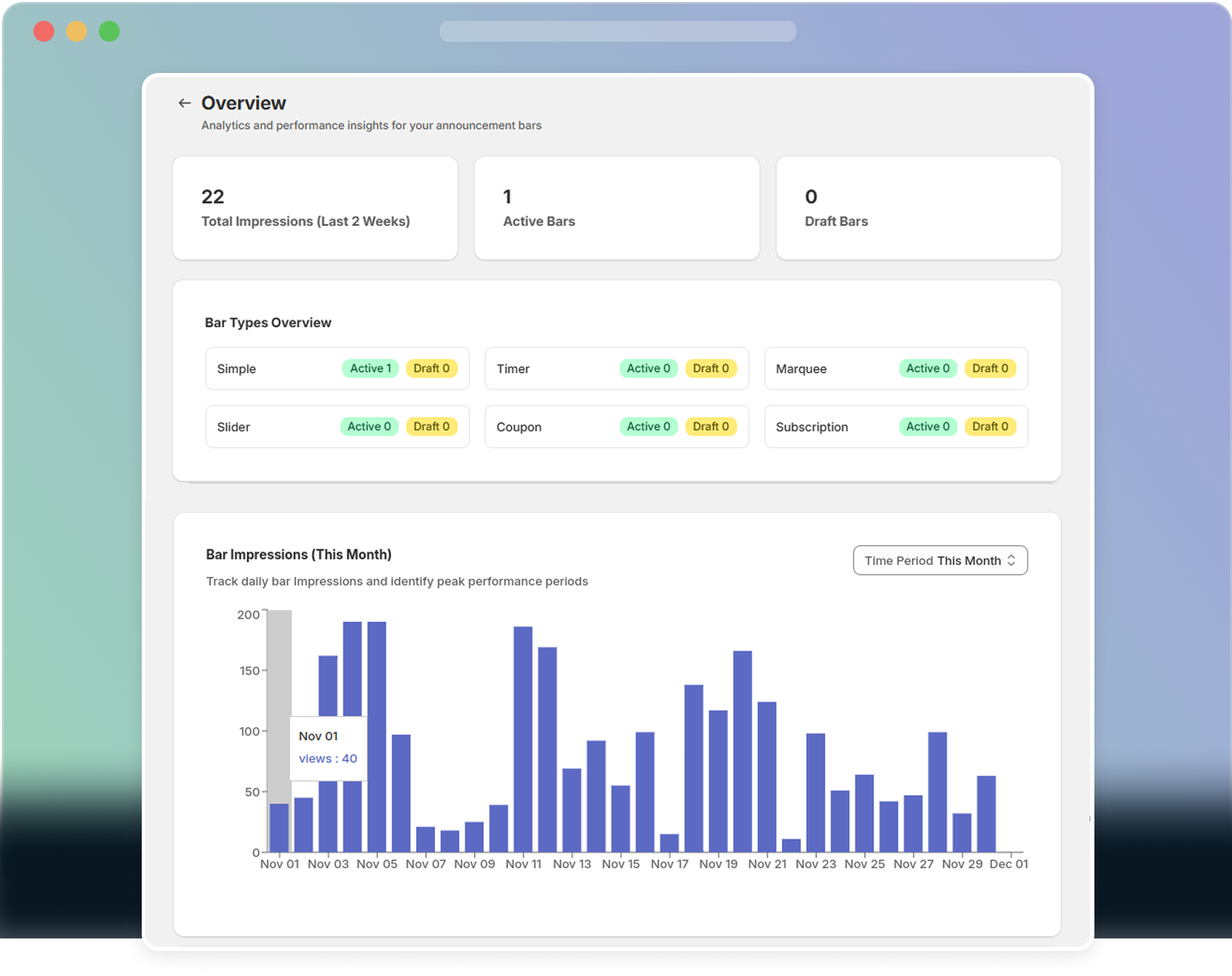Click the Slider bar type label

pos(233,426)
